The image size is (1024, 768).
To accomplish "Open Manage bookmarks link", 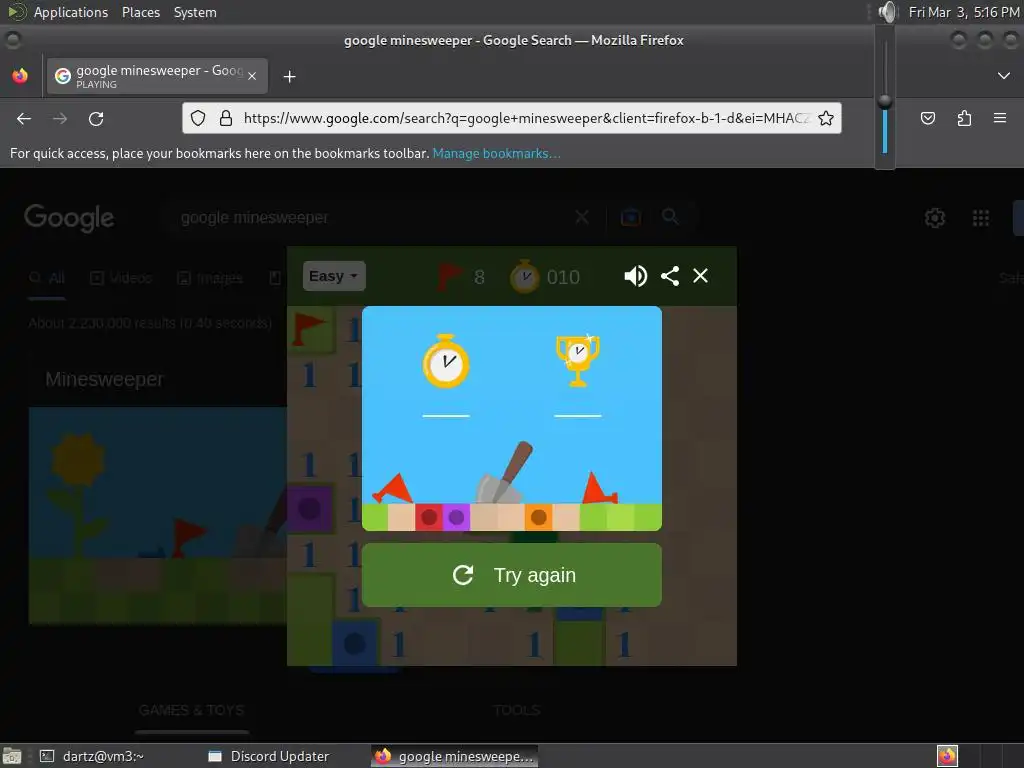I will tap(496, 153).
